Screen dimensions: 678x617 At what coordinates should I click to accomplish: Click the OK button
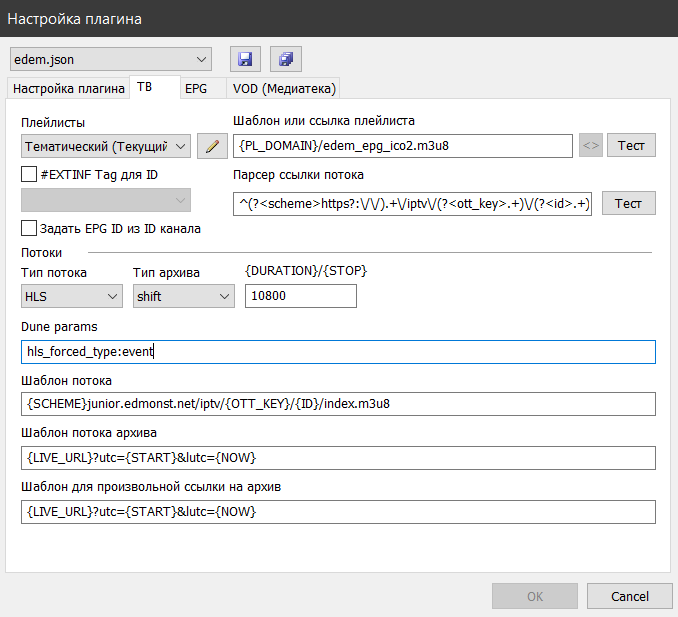coord(535,596)
